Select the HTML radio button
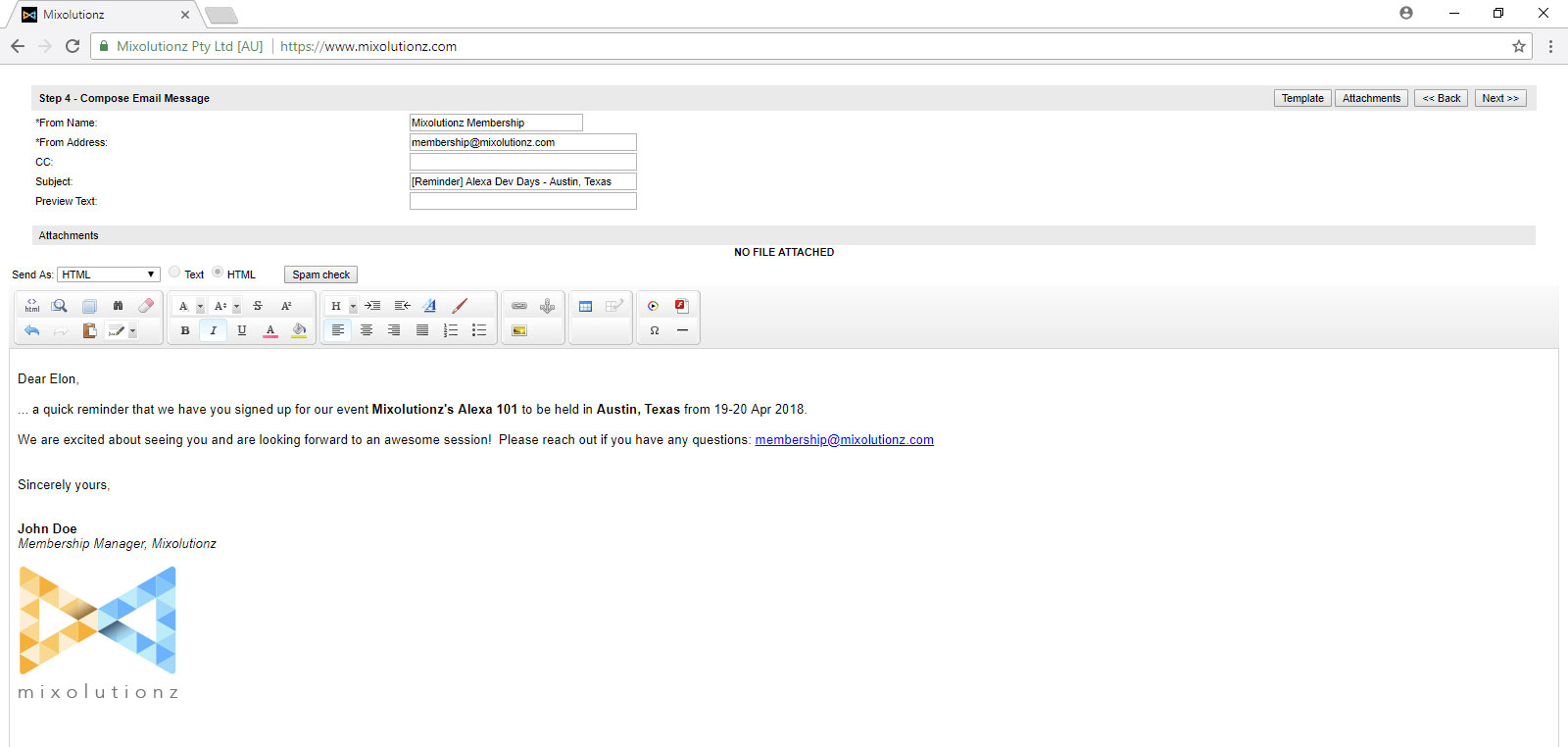The image size is (1568, 747). [x=218, y=272]
